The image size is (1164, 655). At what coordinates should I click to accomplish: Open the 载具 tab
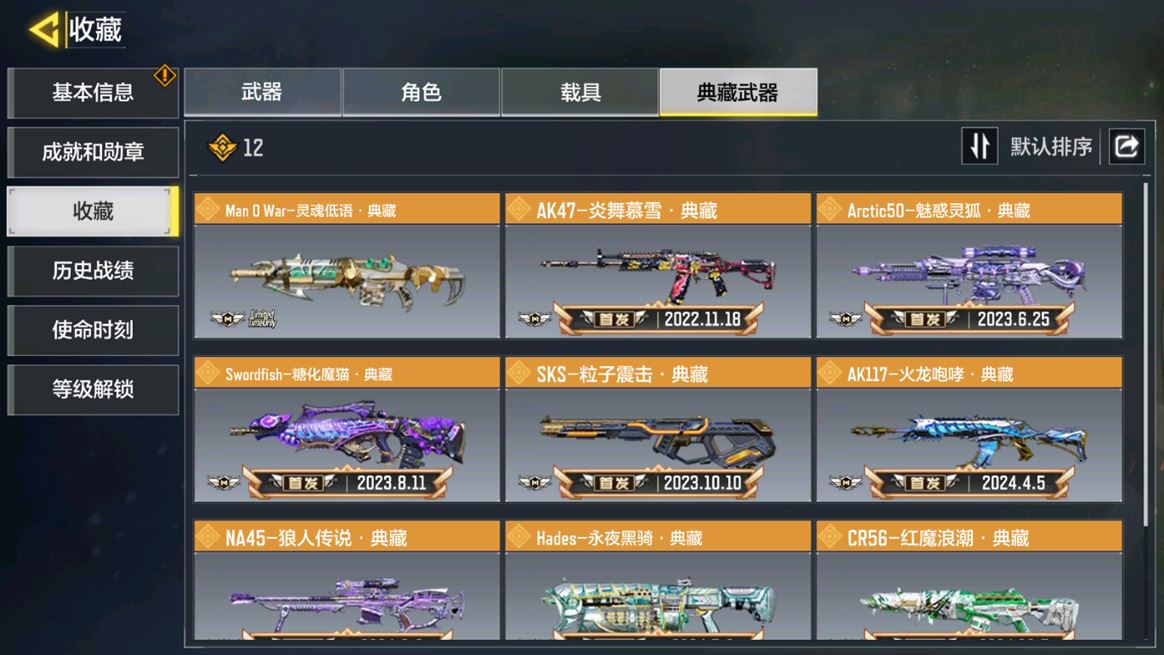(x=580, y=92)
